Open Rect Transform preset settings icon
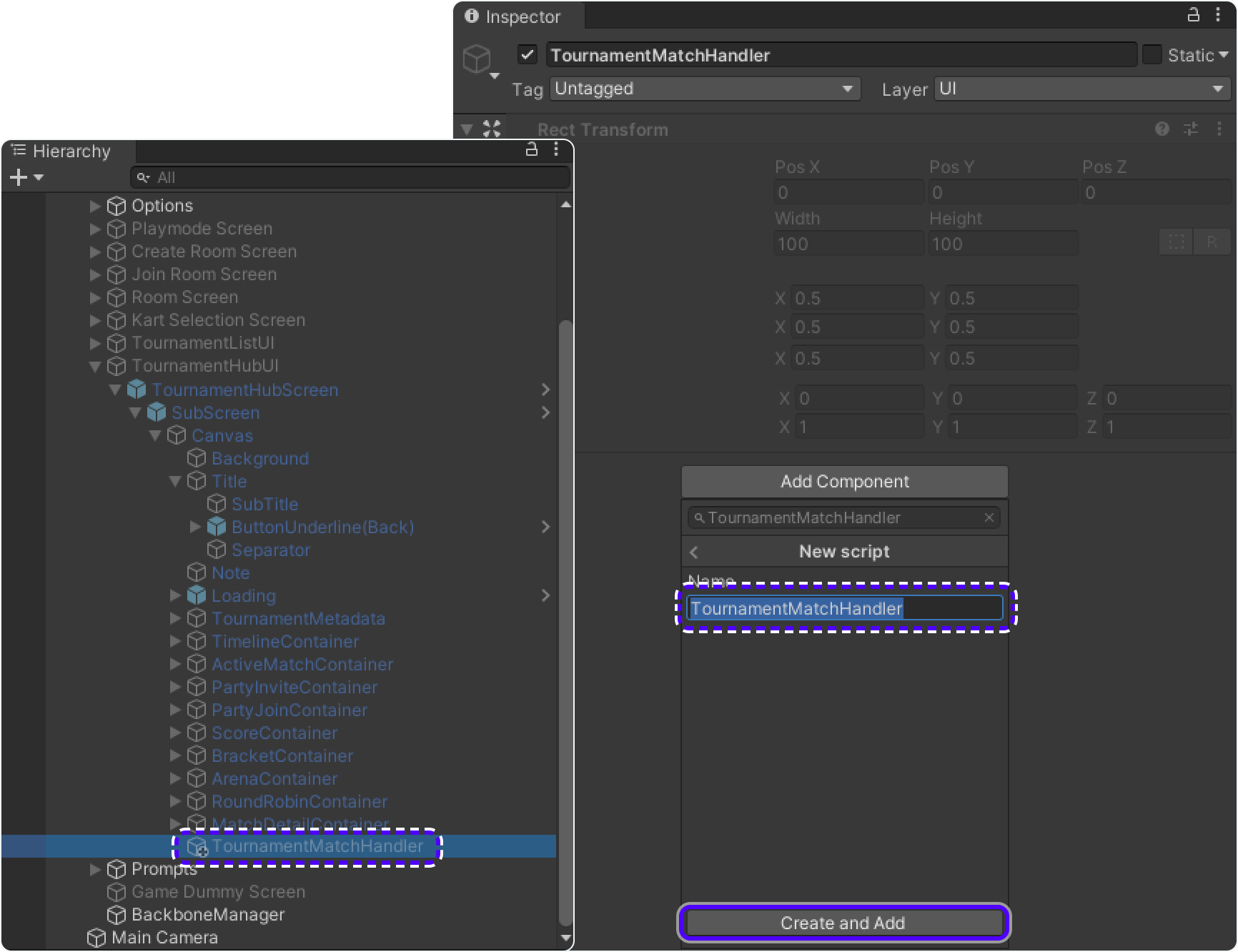 coord(1191,129)
